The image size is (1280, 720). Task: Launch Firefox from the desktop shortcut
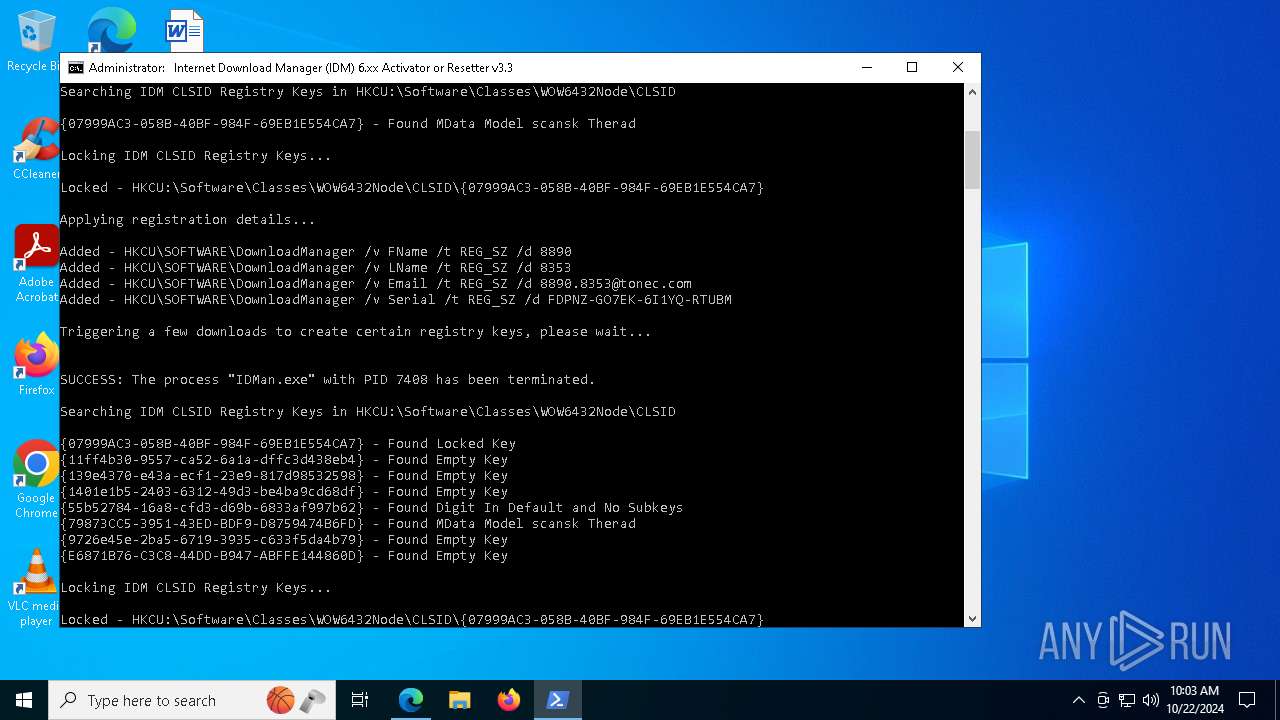click(36, 365)
